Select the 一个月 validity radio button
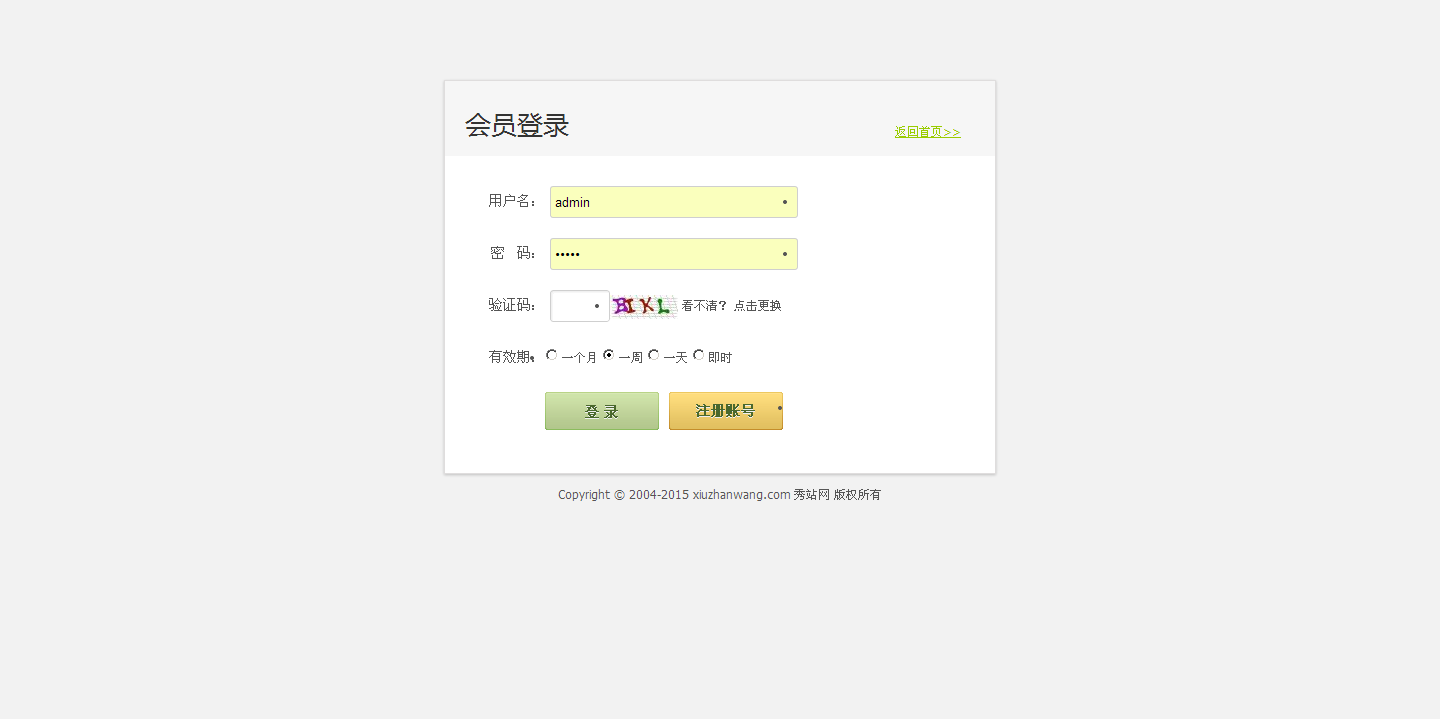The width and height of the screenshot is (1440, 719). pyautogui.click(x=552, y=355)
